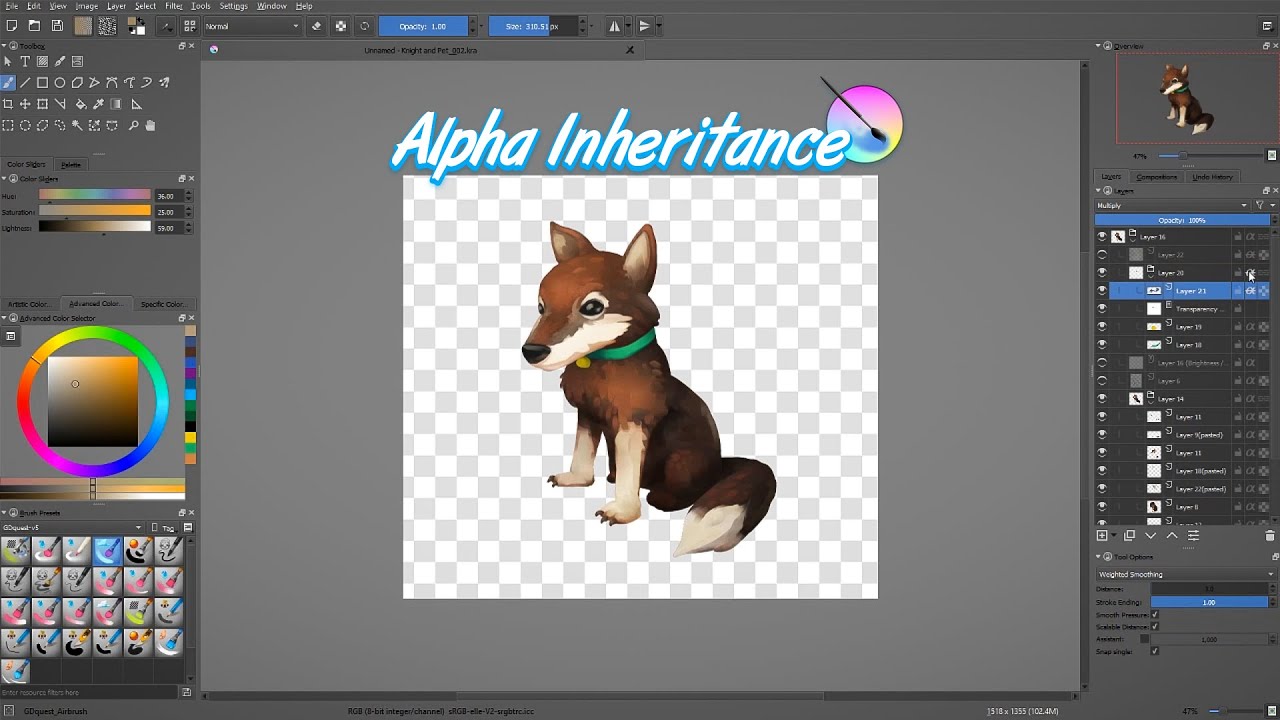Viewport: 1280px width, 720px height.
Task: Activate the Elliptical selection tool
Action: [x=25, y=126]
